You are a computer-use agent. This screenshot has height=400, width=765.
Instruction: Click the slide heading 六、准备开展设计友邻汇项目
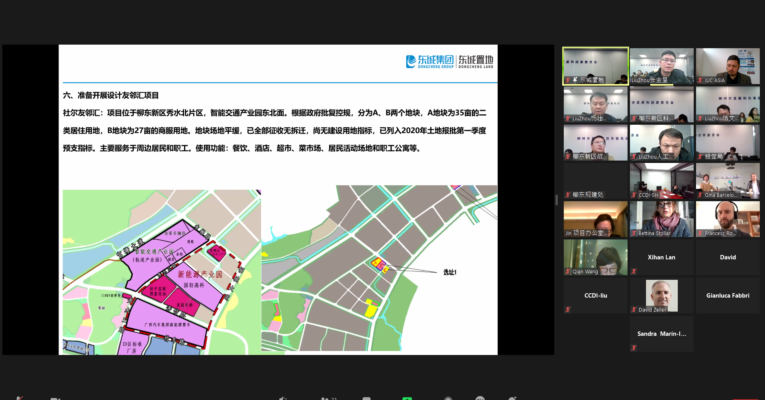coord(111,96)
